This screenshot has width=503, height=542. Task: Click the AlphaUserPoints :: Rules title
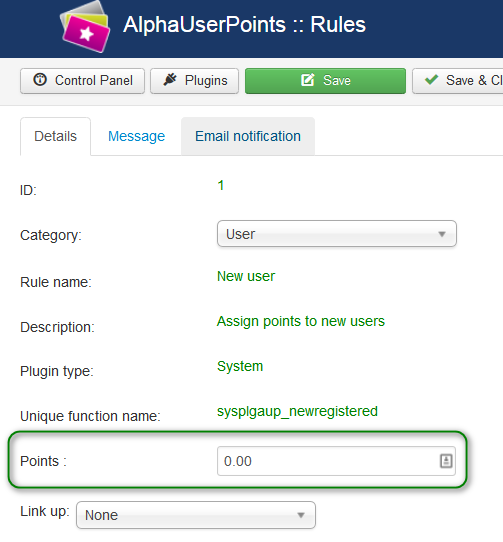pos(244,25)
